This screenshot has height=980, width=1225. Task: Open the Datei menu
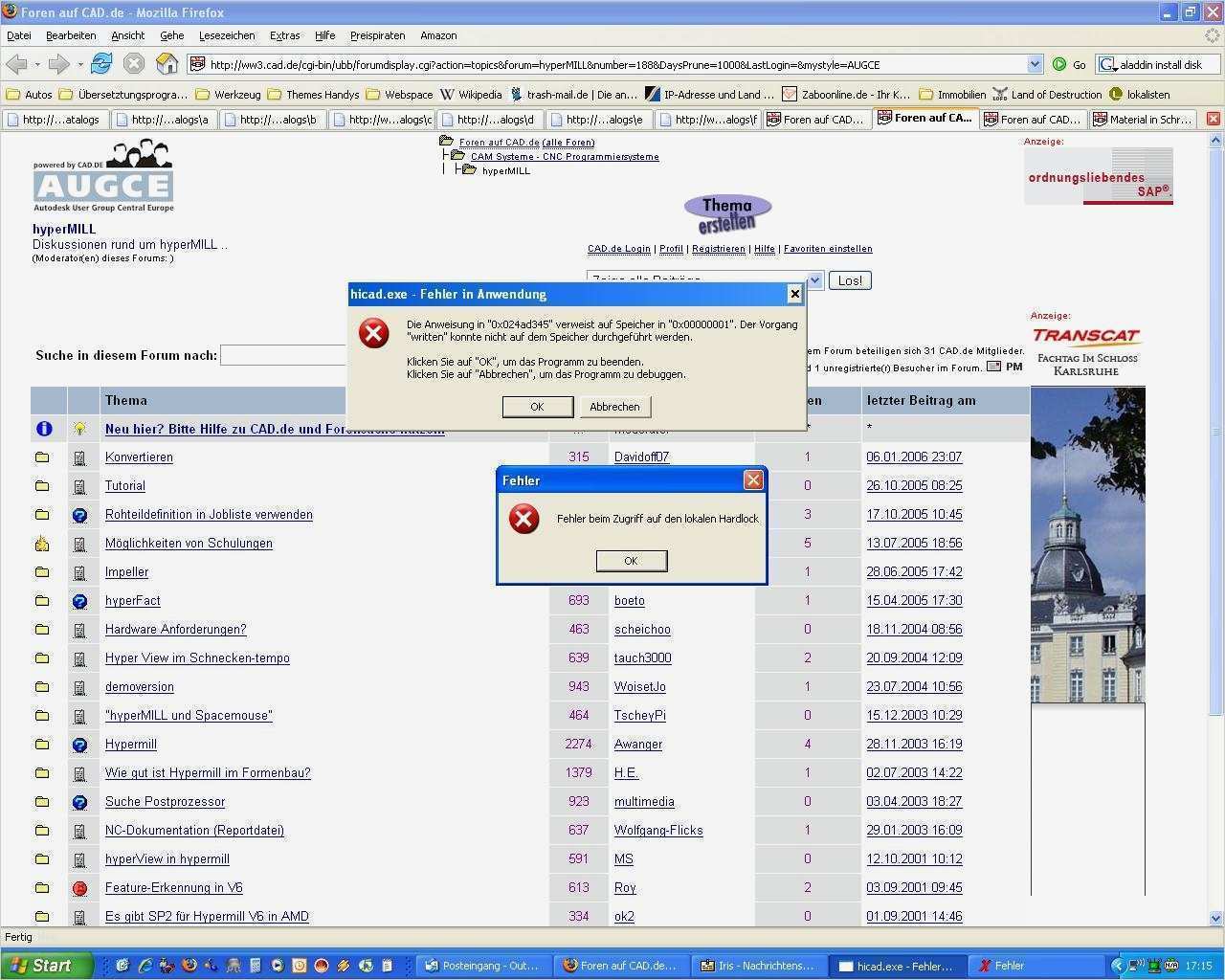19,35
